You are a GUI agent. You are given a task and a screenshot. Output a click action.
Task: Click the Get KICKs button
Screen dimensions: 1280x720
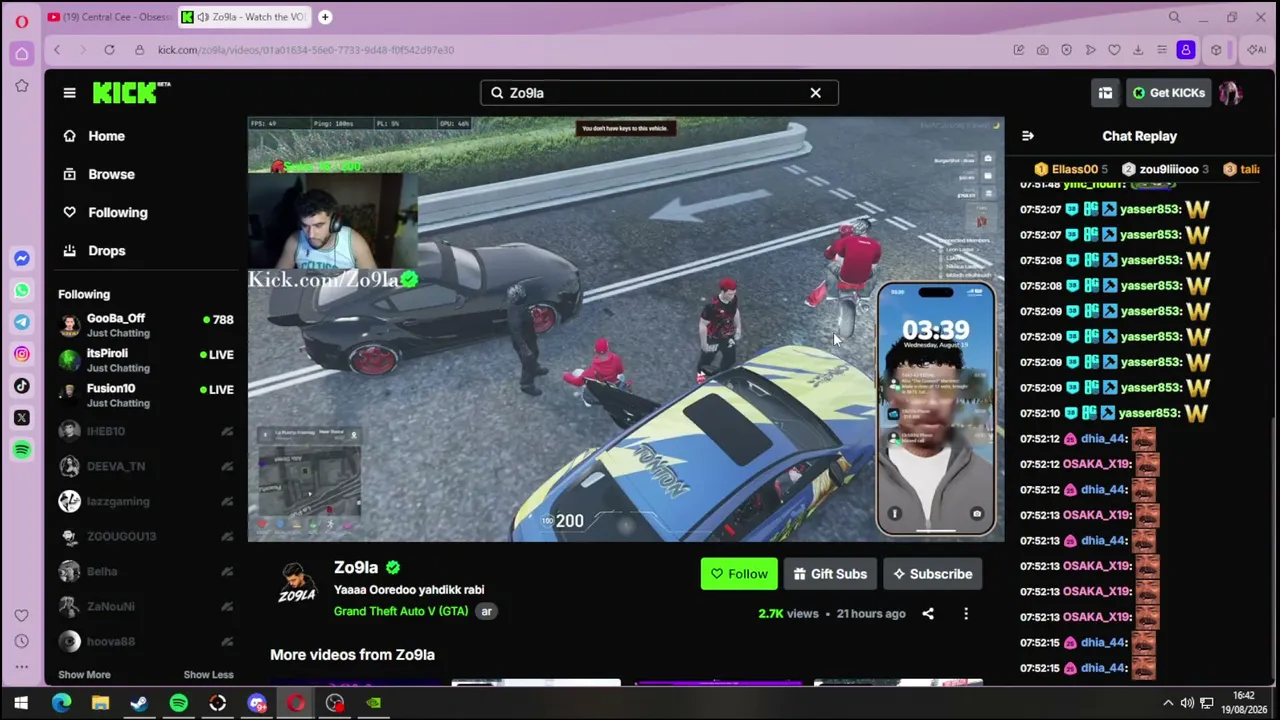[1168, 93]
